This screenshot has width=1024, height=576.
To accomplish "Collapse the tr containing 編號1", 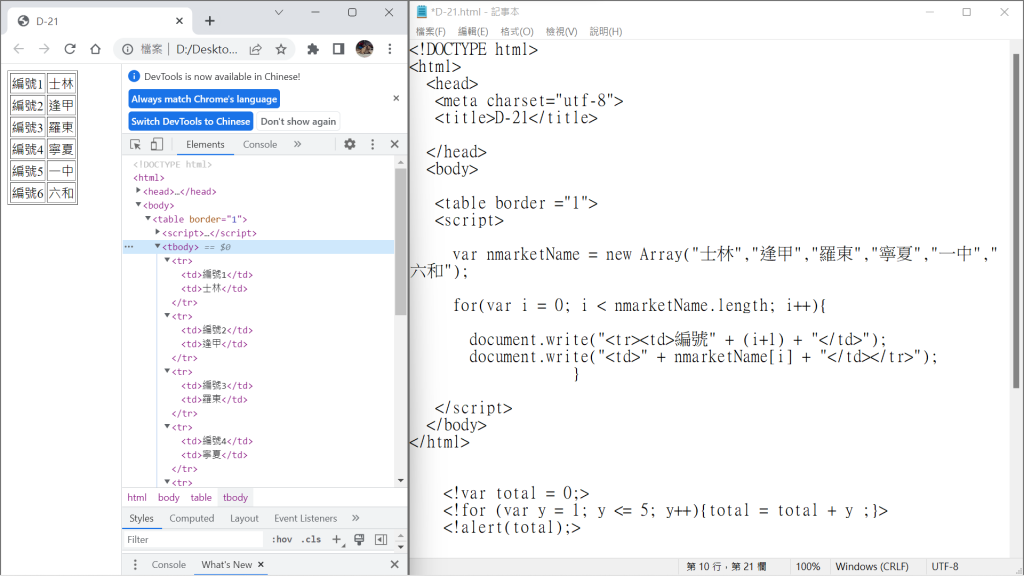I will point(167,260).
